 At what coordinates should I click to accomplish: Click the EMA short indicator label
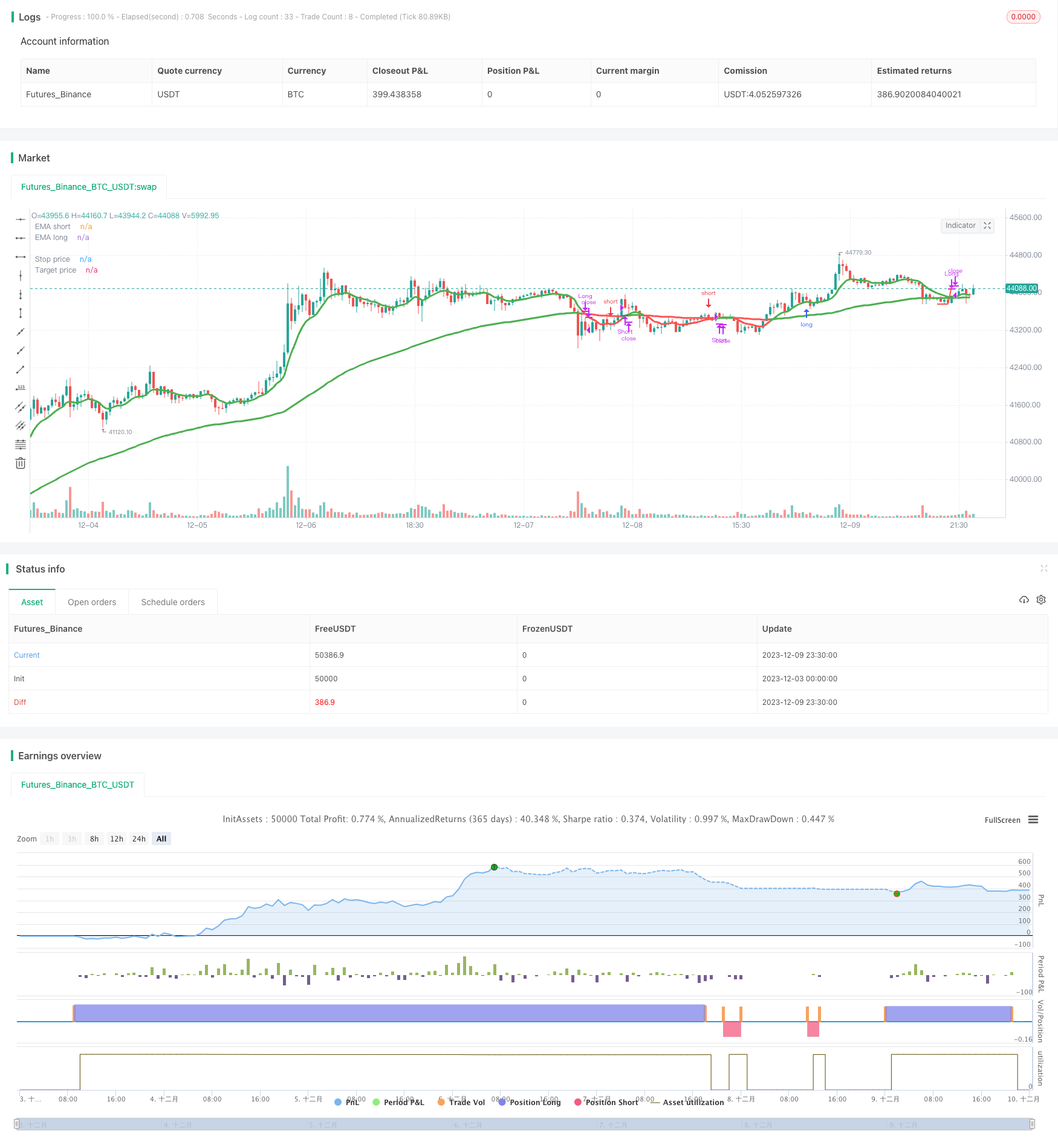tap(53, 227)
